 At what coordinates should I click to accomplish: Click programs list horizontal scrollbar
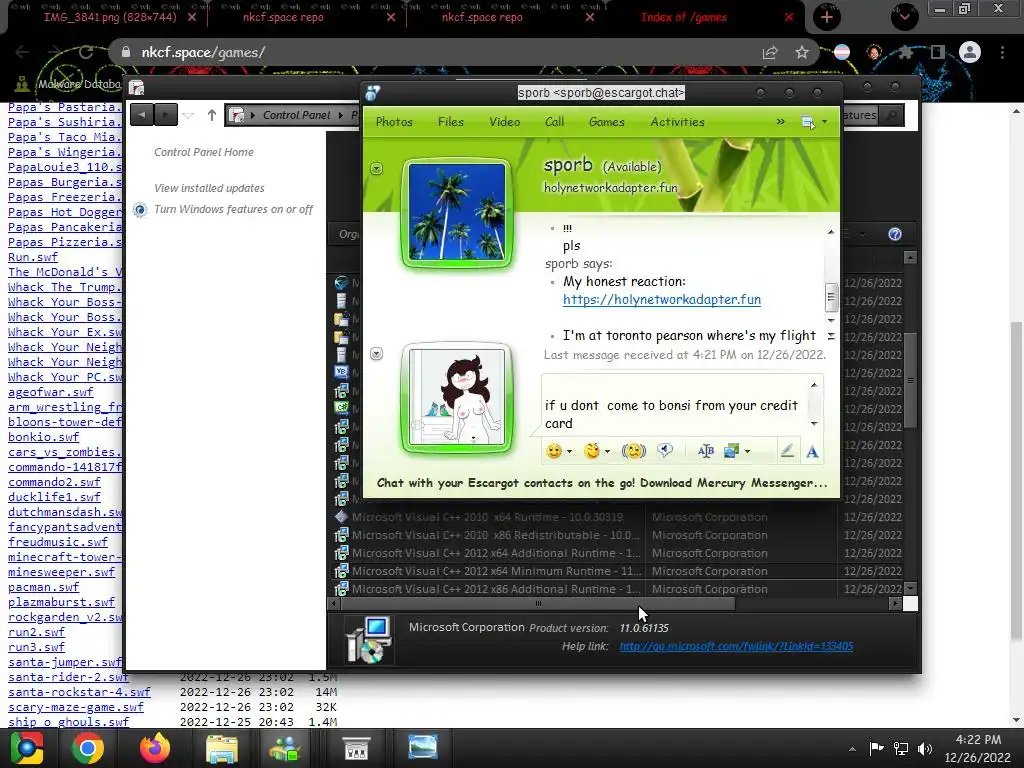538,604
